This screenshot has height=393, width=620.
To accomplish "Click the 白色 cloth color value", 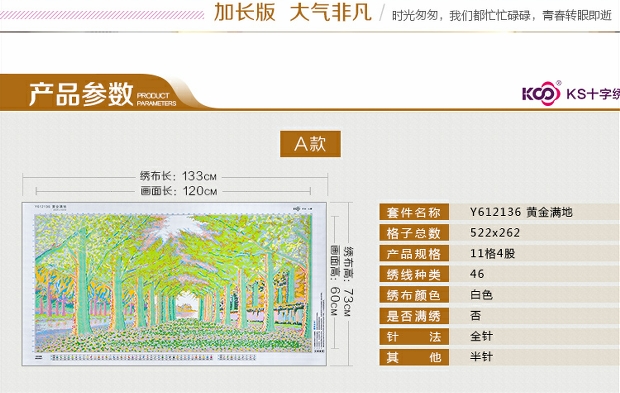I will pos(481,295).
